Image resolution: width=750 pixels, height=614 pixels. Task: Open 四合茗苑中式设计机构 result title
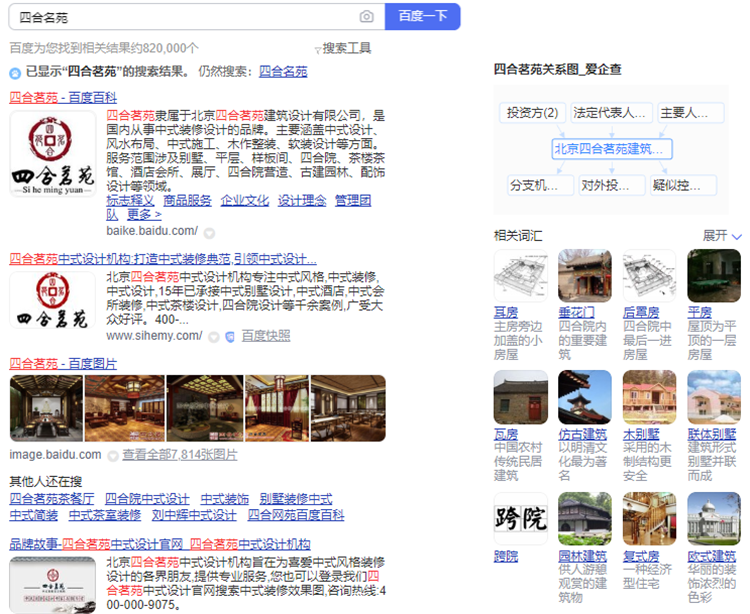pos(163,259)
